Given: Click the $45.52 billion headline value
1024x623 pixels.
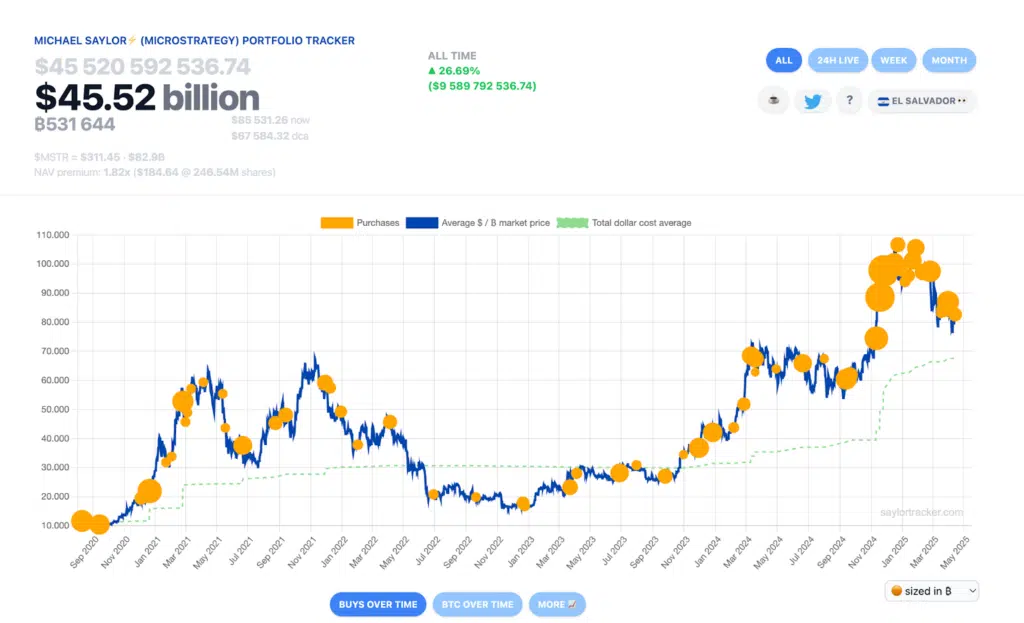Looking at the screenshot, I should click(x=148, y=98).
